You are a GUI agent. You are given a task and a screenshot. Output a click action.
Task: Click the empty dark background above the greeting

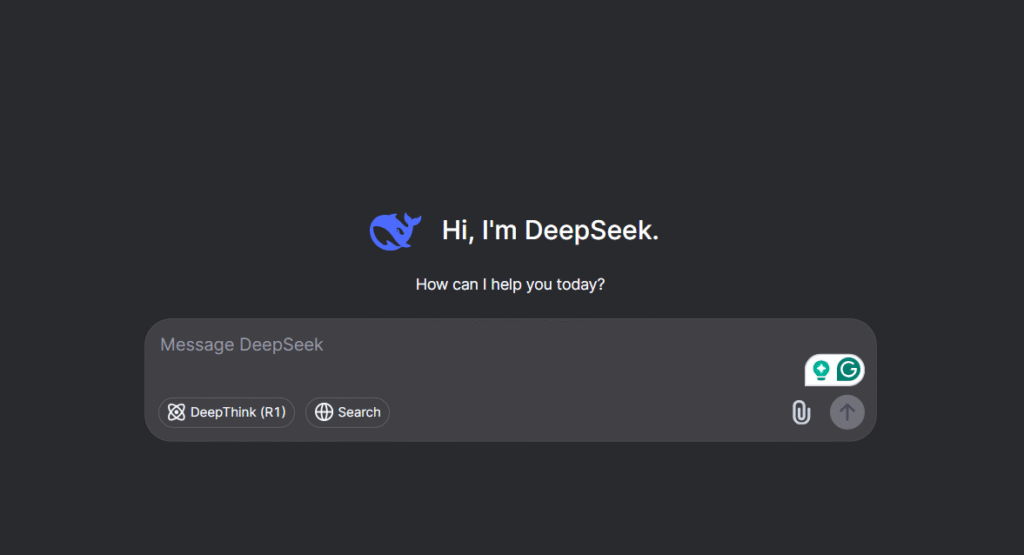tap(512, 98)
